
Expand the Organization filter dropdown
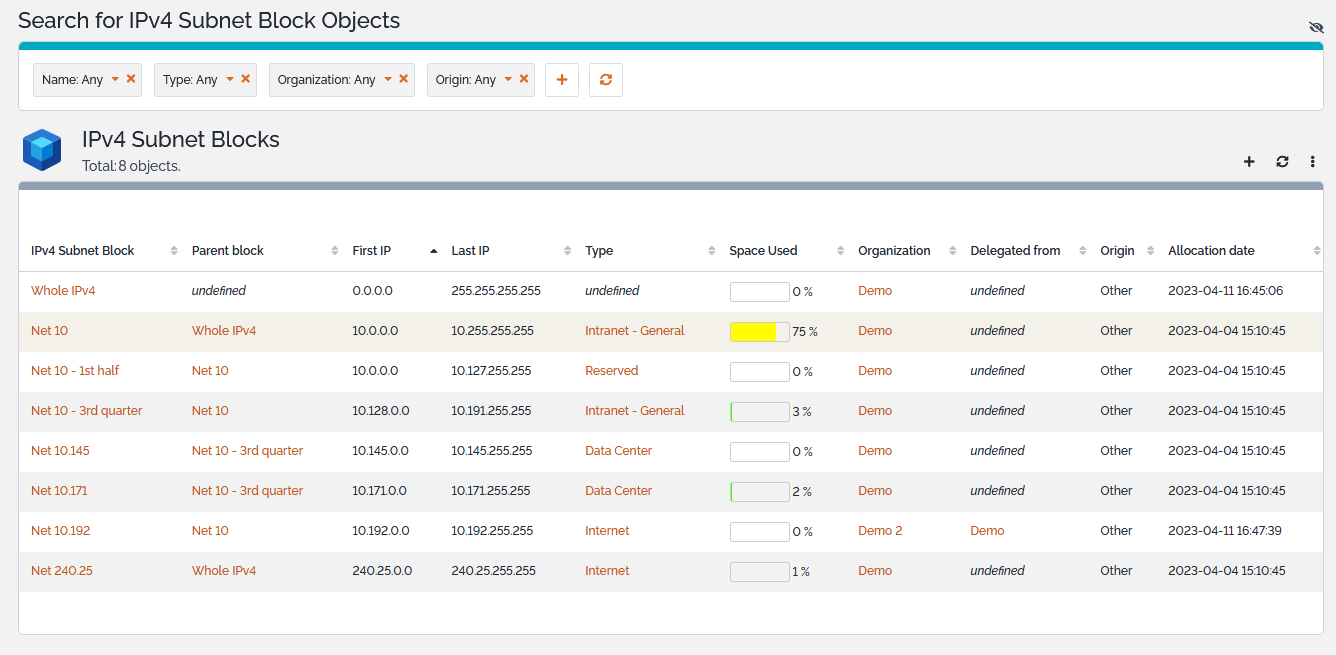(x=389, y=79)
